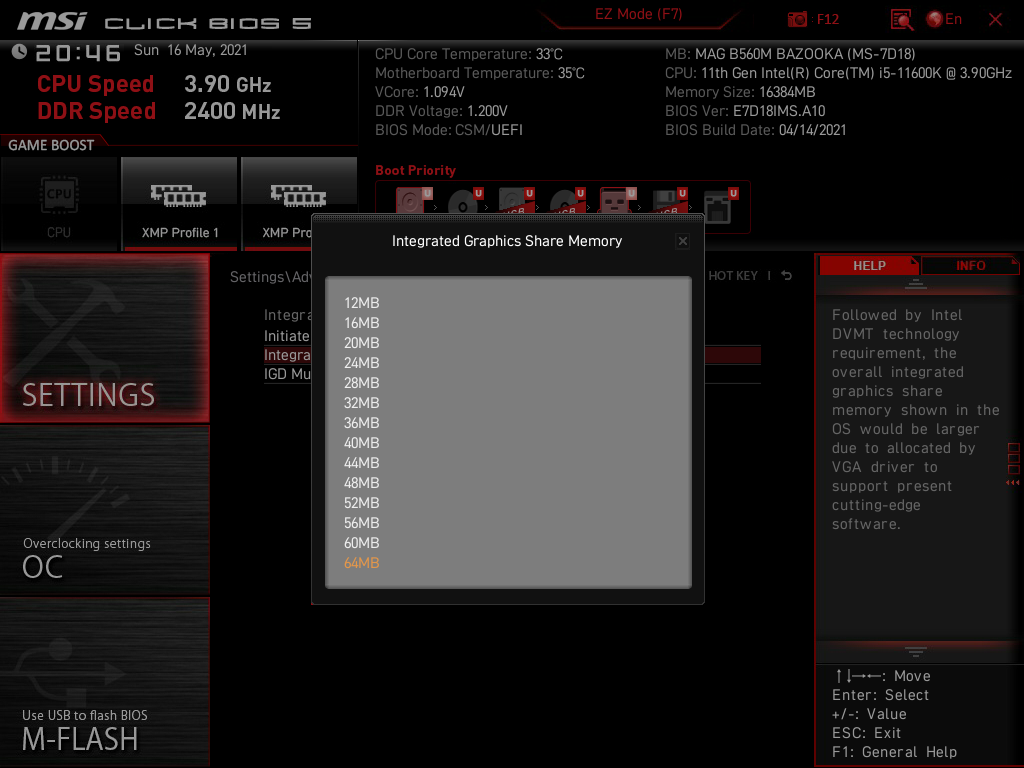Change language via En globe icon

click(x=944, y=19)
